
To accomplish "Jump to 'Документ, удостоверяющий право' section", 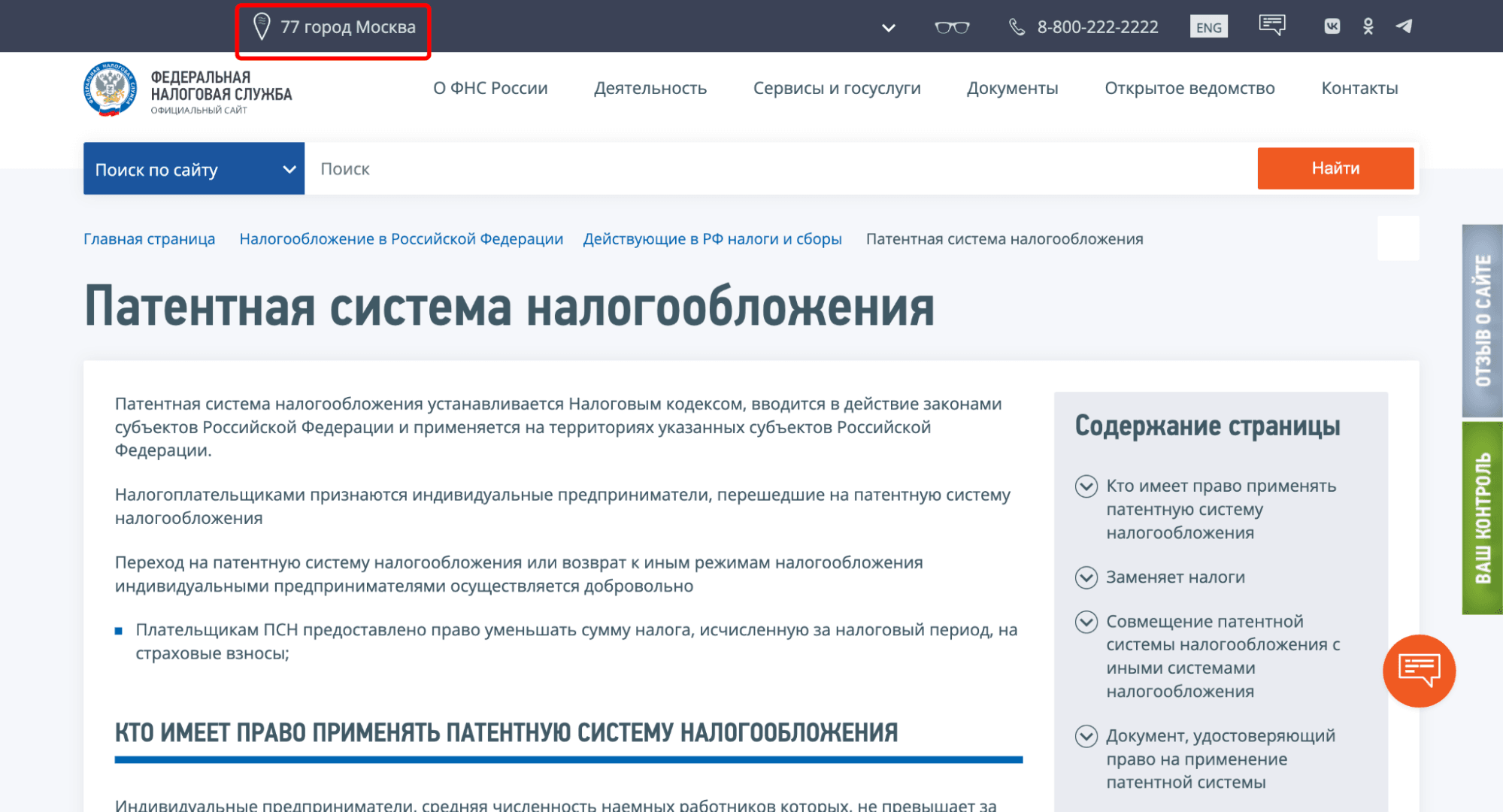I will 1220,759.
